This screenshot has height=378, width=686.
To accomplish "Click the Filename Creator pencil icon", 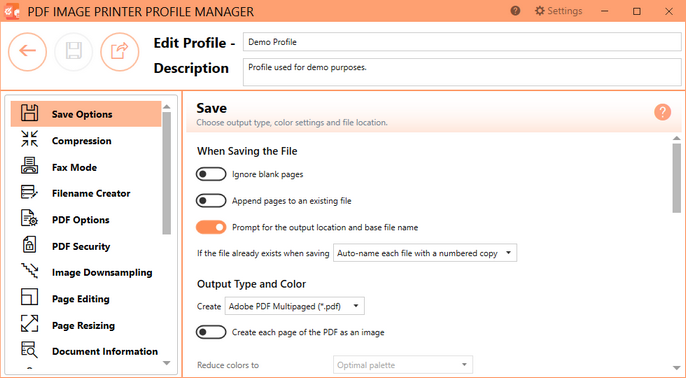I will tap(30, 192).
